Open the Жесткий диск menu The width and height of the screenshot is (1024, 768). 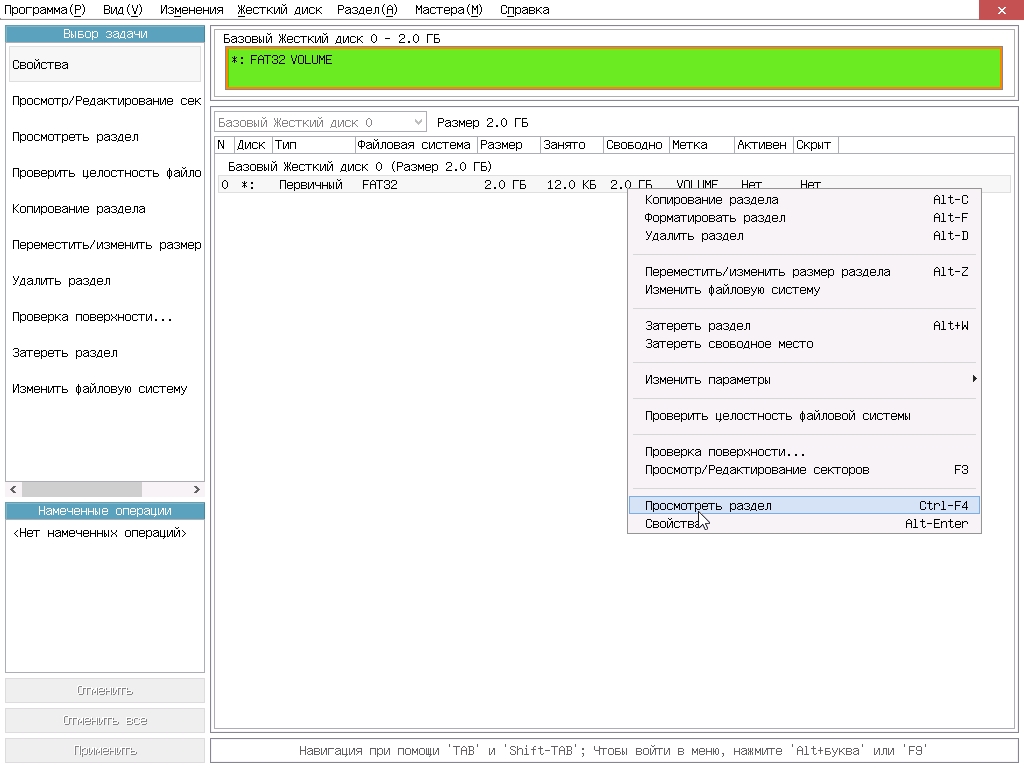279,10
